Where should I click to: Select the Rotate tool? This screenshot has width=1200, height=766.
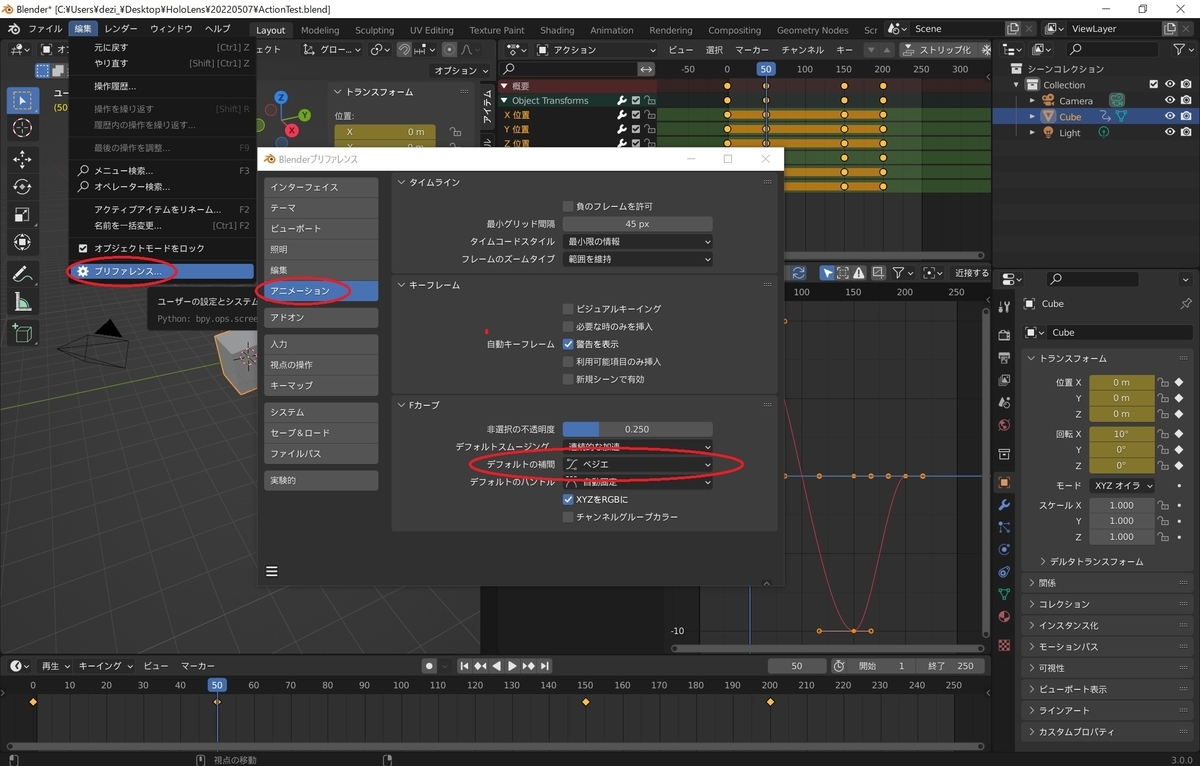click(x=22, y=187)
